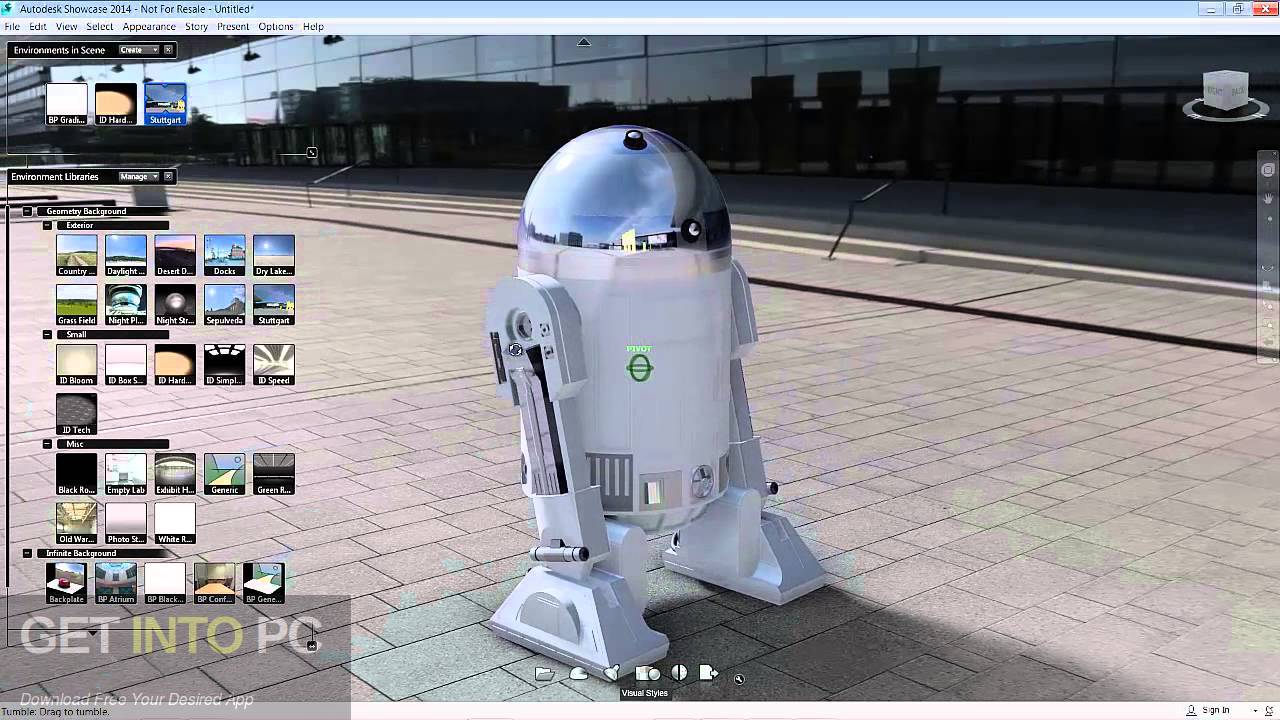
Task: Choose the Docks environment thumbnail
Action: point(224,255)
